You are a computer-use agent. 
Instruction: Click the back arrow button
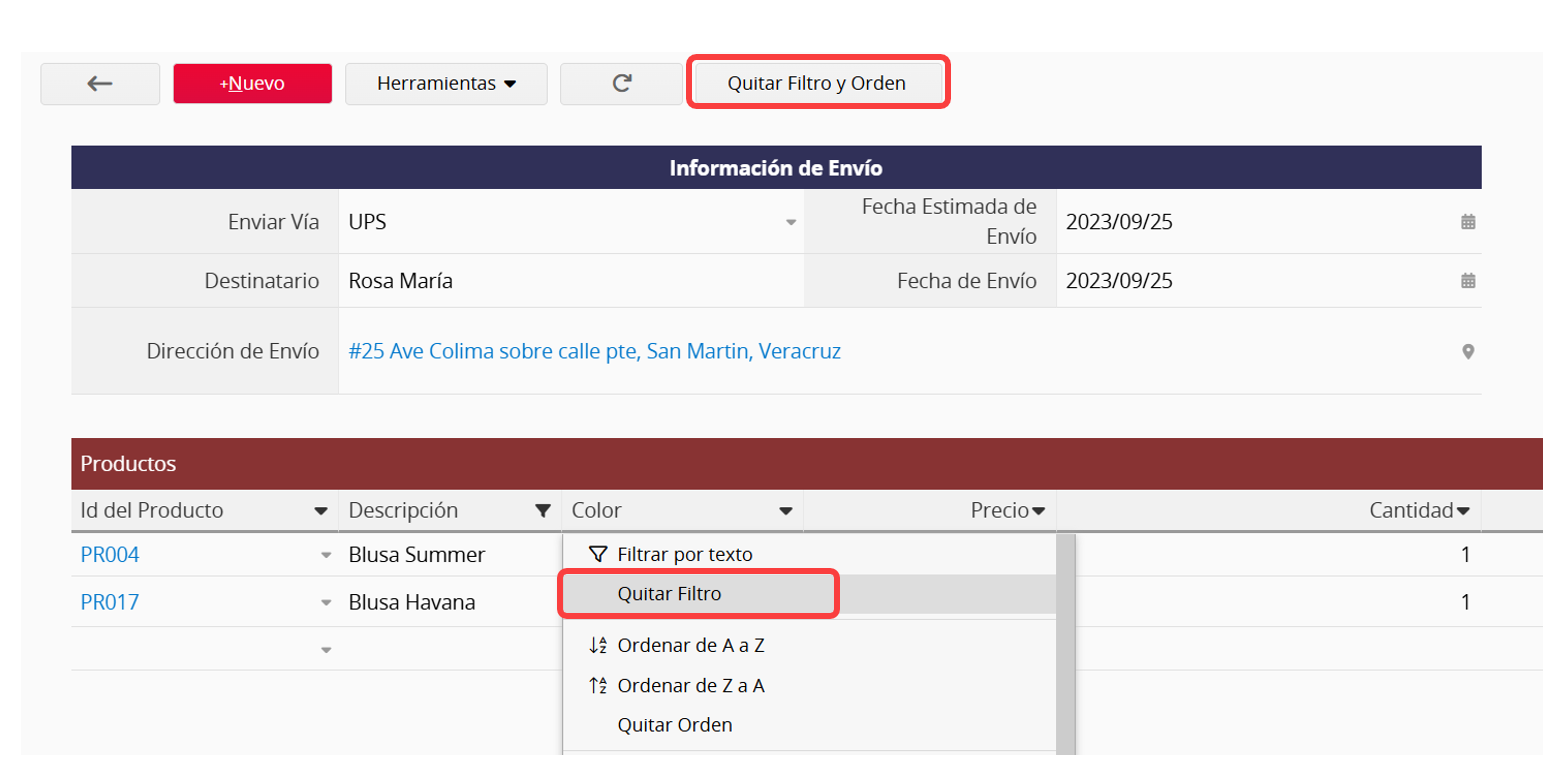(100, 84)
